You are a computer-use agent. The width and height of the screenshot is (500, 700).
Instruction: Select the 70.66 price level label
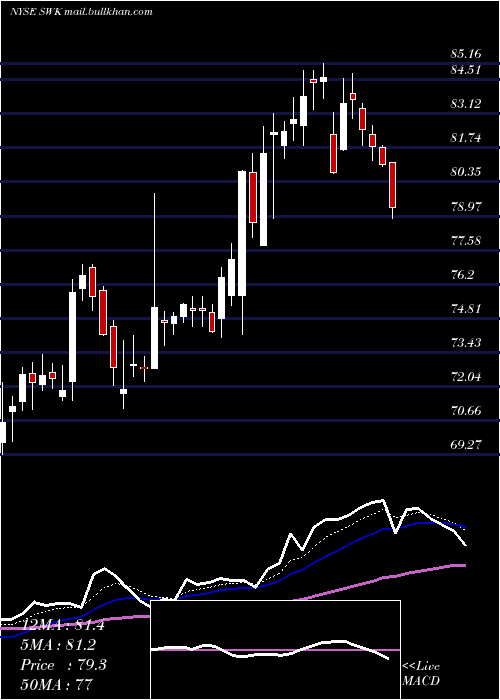(466, 411)
